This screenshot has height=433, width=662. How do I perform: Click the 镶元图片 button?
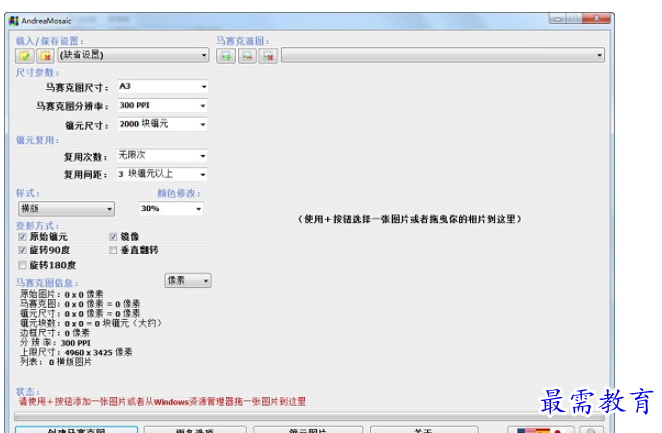308,430
